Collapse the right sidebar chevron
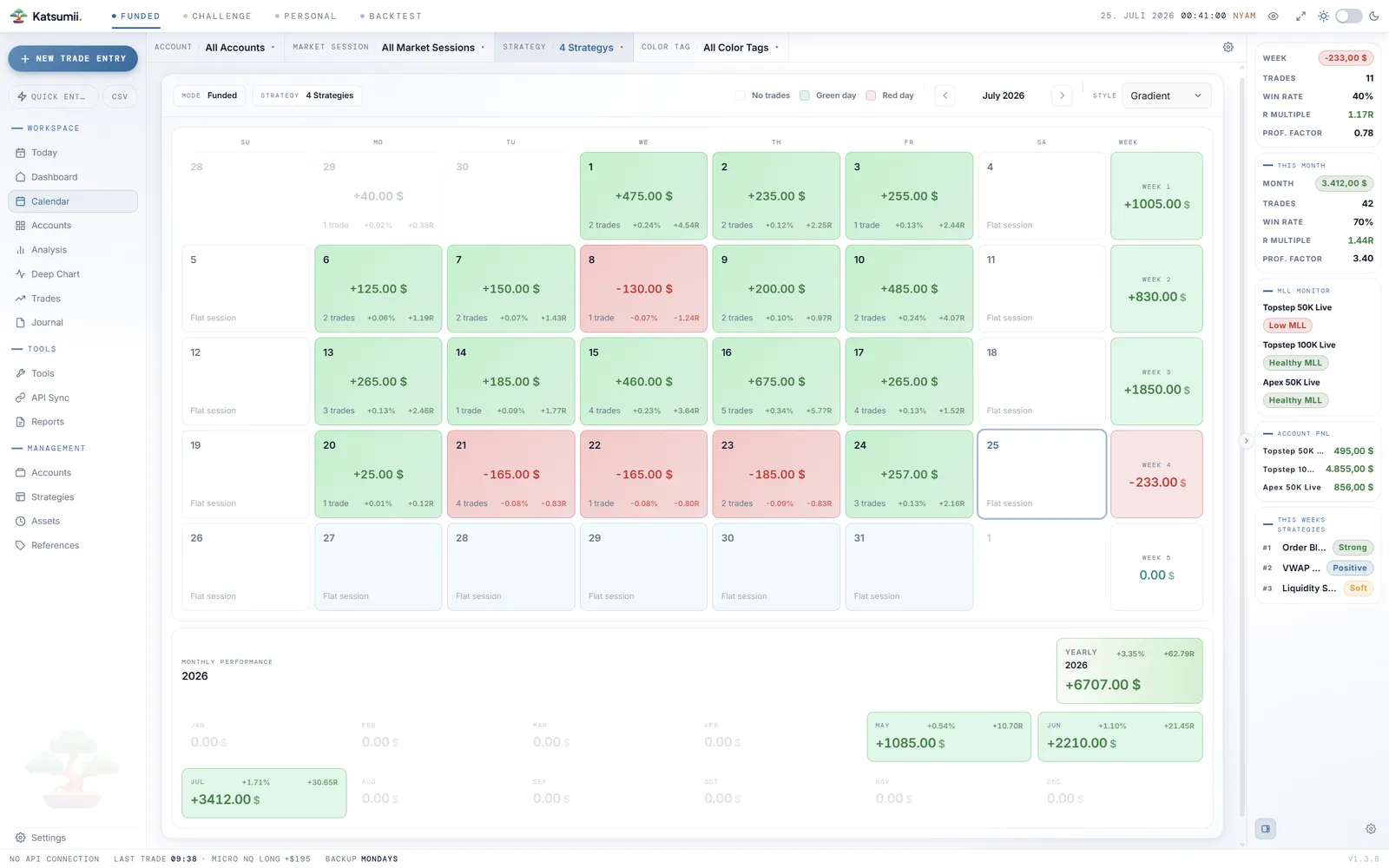The width and height of the screenshot is (1389, 868). [x=1246, y=441]
